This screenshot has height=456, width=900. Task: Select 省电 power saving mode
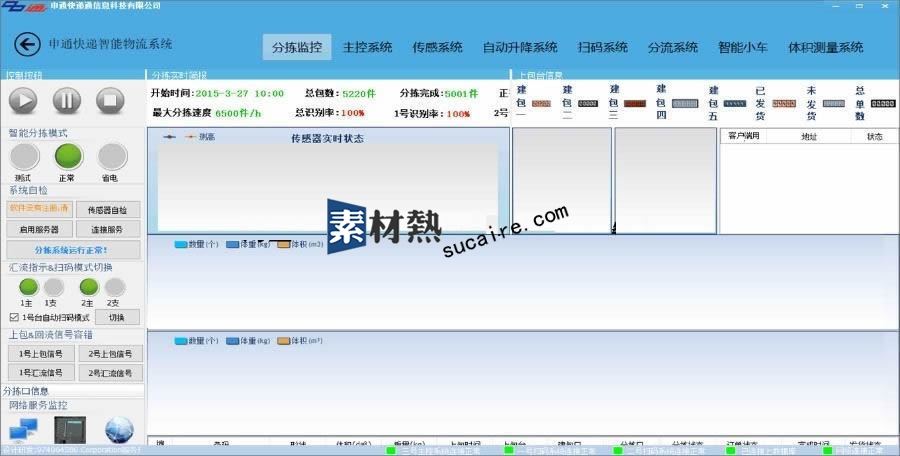coord(112,157)
